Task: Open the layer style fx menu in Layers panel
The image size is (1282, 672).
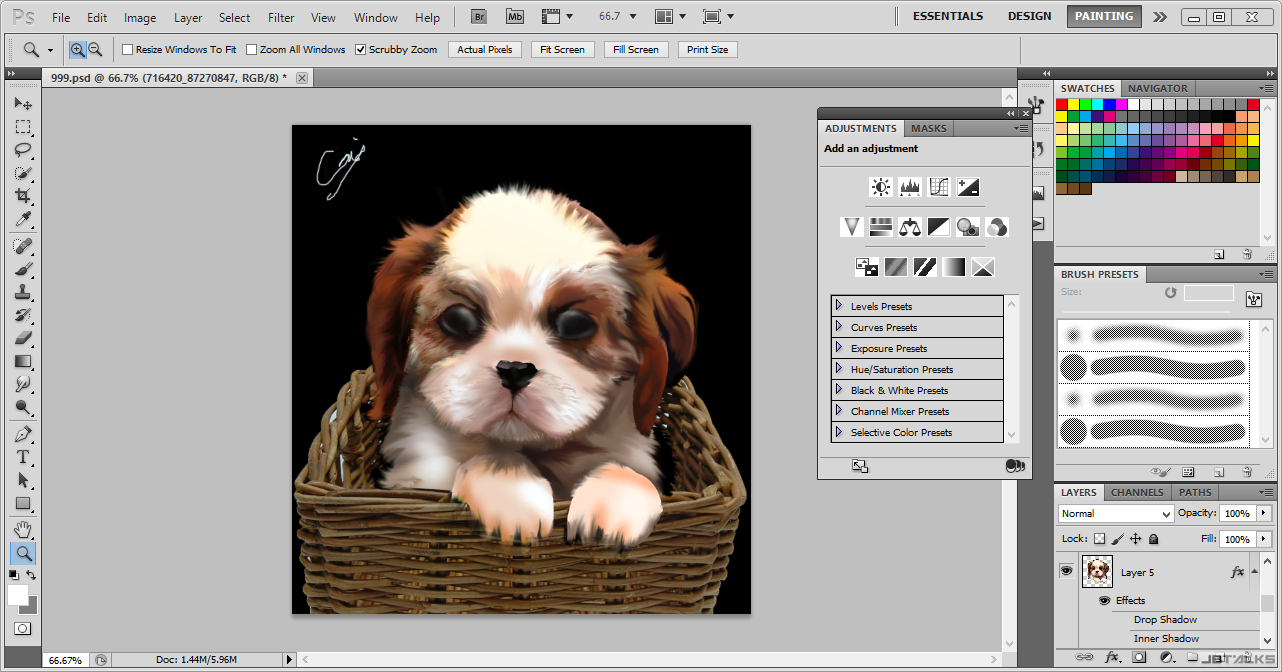Action: pyautogui.click(x=1112, y=657)
